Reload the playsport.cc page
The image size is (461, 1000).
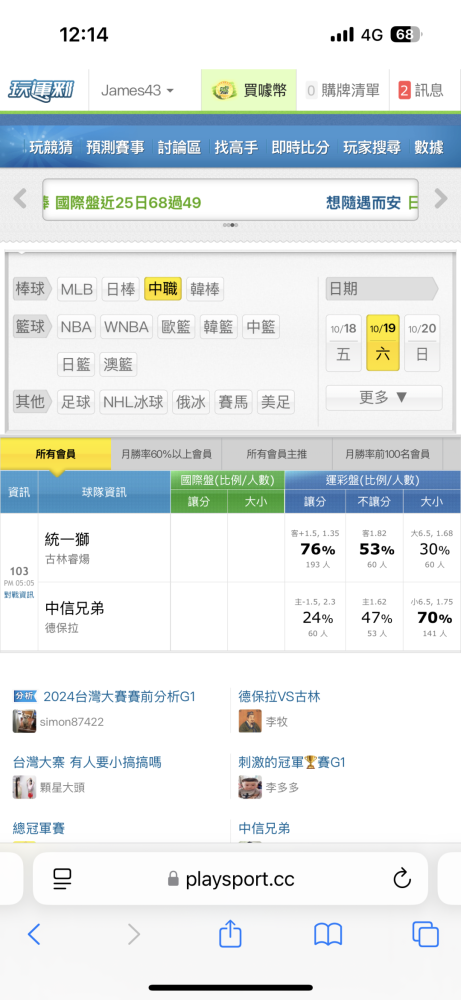(x=402, y=879)
